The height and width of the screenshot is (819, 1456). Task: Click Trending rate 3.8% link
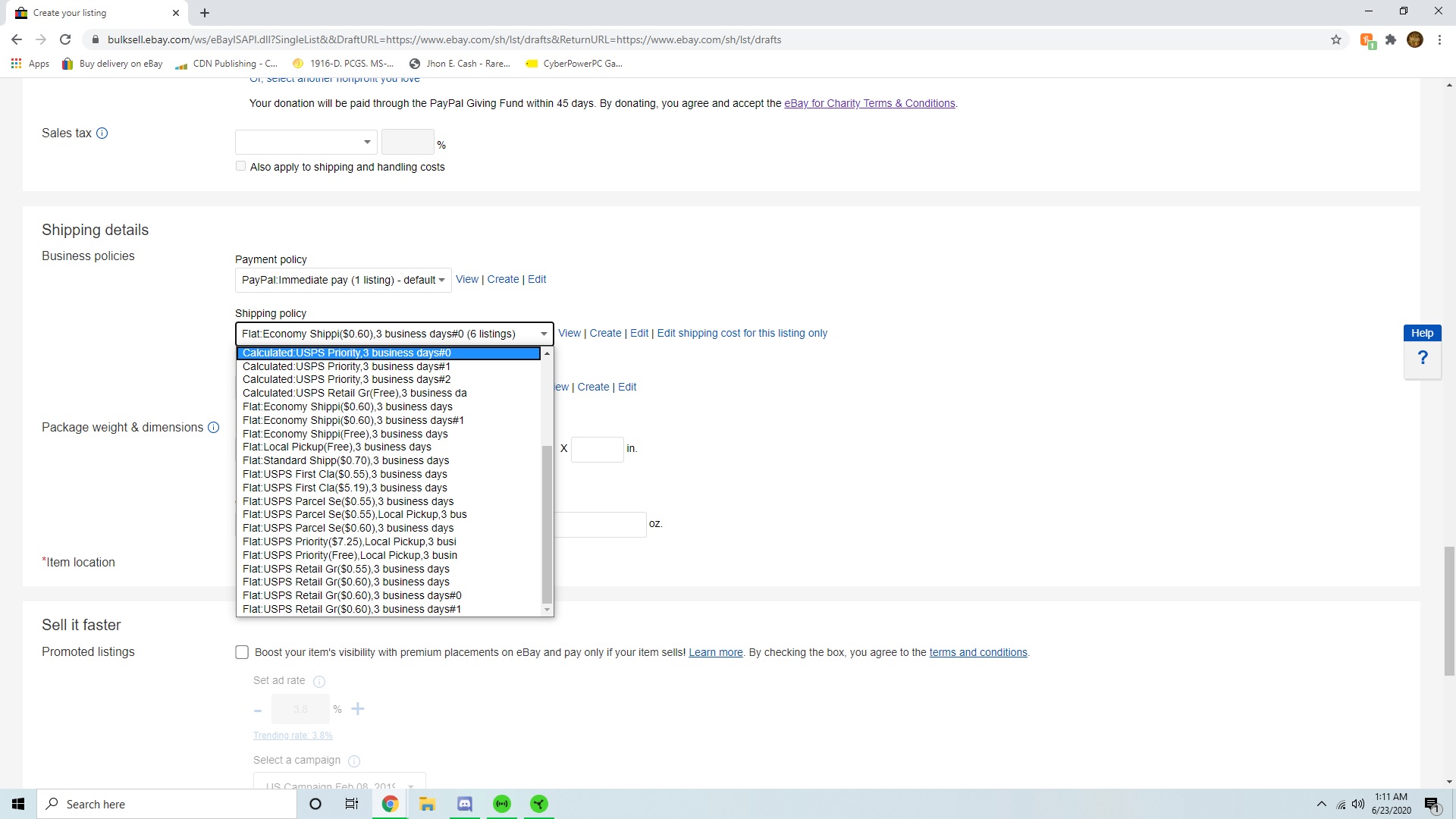pos(293,736)
